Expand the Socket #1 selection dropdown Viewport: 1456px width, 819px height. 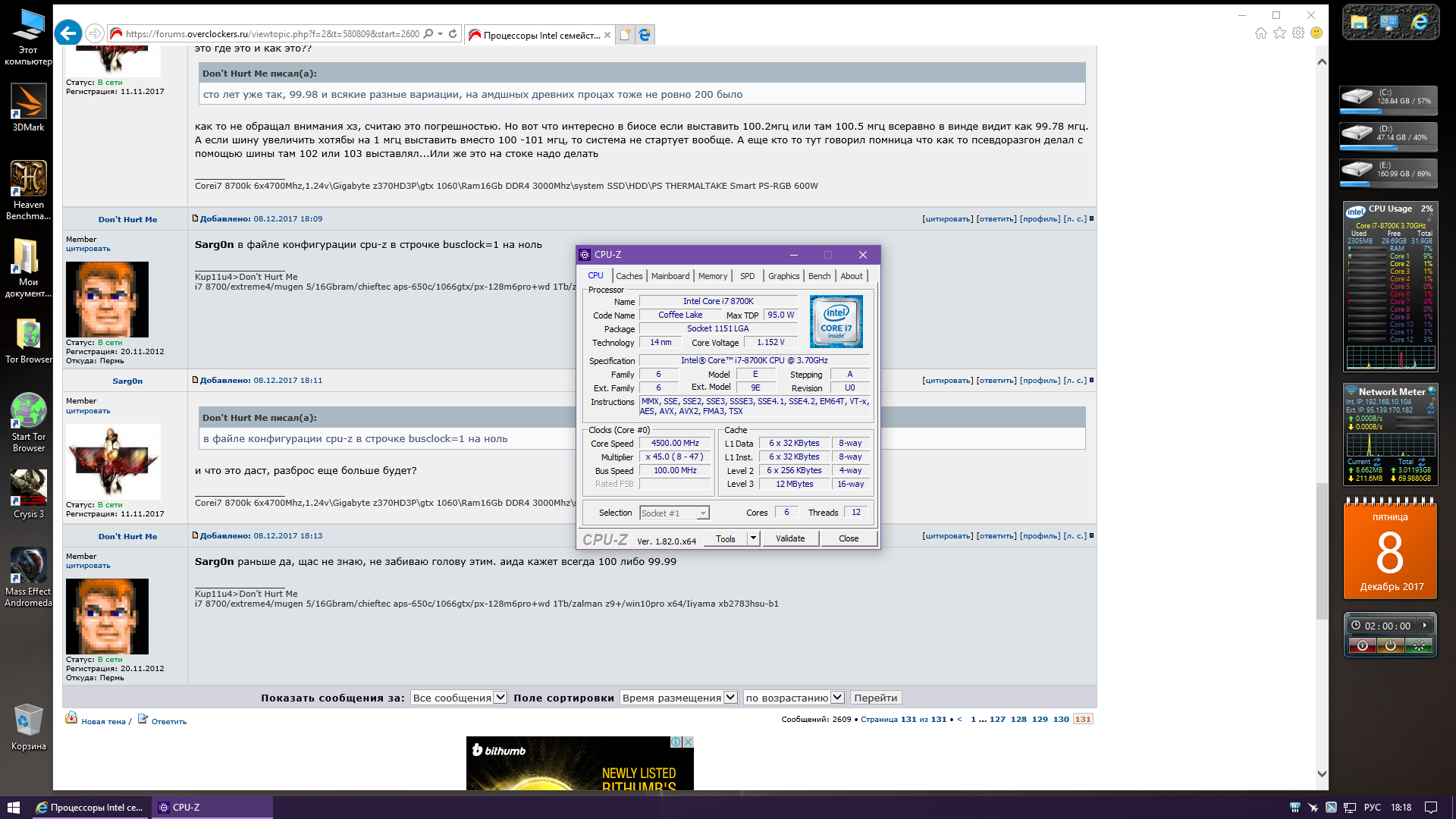pos(703,513)
